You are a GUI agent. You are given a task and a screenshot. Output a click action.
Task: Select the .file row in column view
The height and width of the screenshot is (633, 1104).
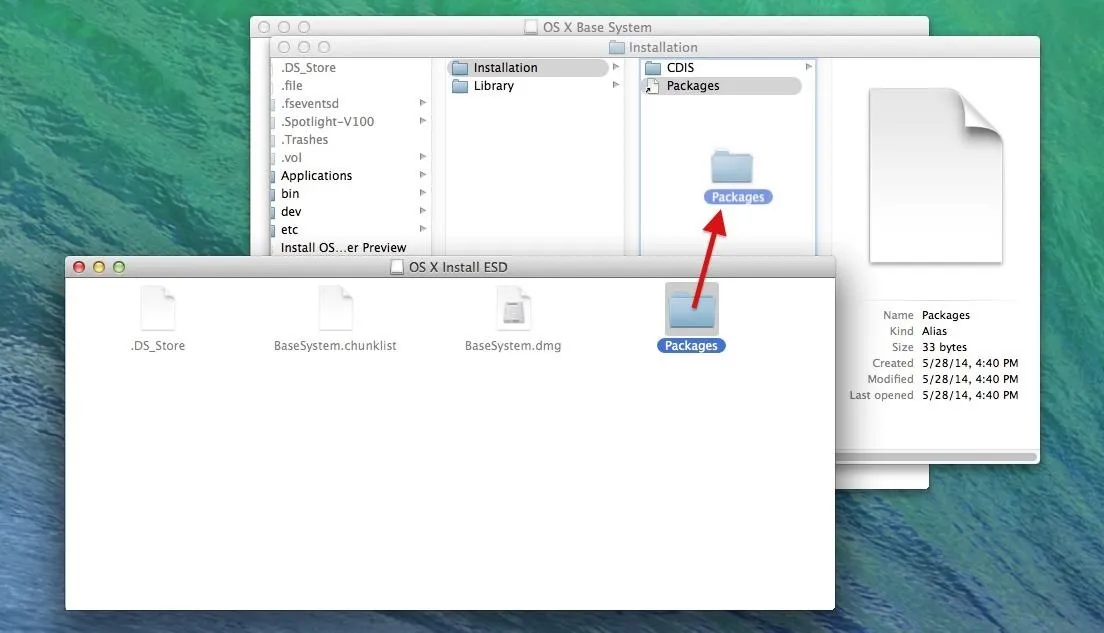(x=351, y=86)
